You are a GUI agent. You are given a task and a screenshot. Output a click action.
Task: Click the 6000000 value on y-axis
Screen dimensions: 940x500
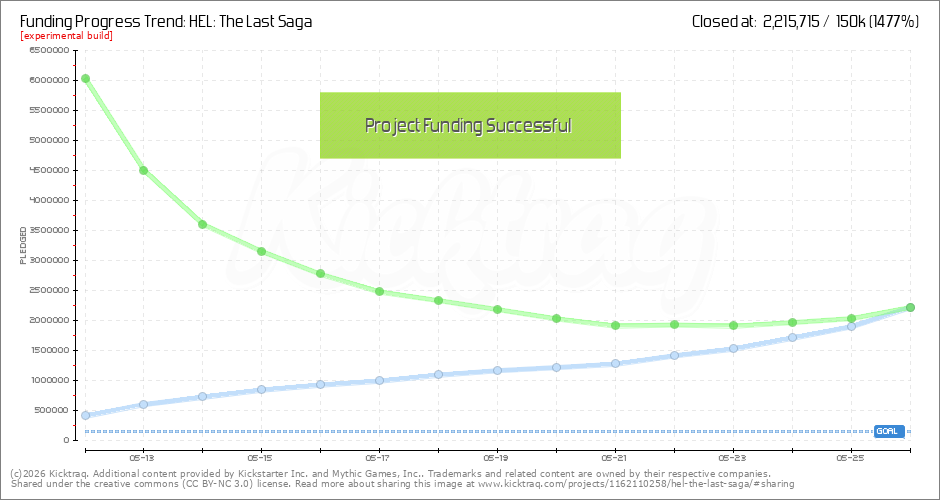[x=49, y=80]
